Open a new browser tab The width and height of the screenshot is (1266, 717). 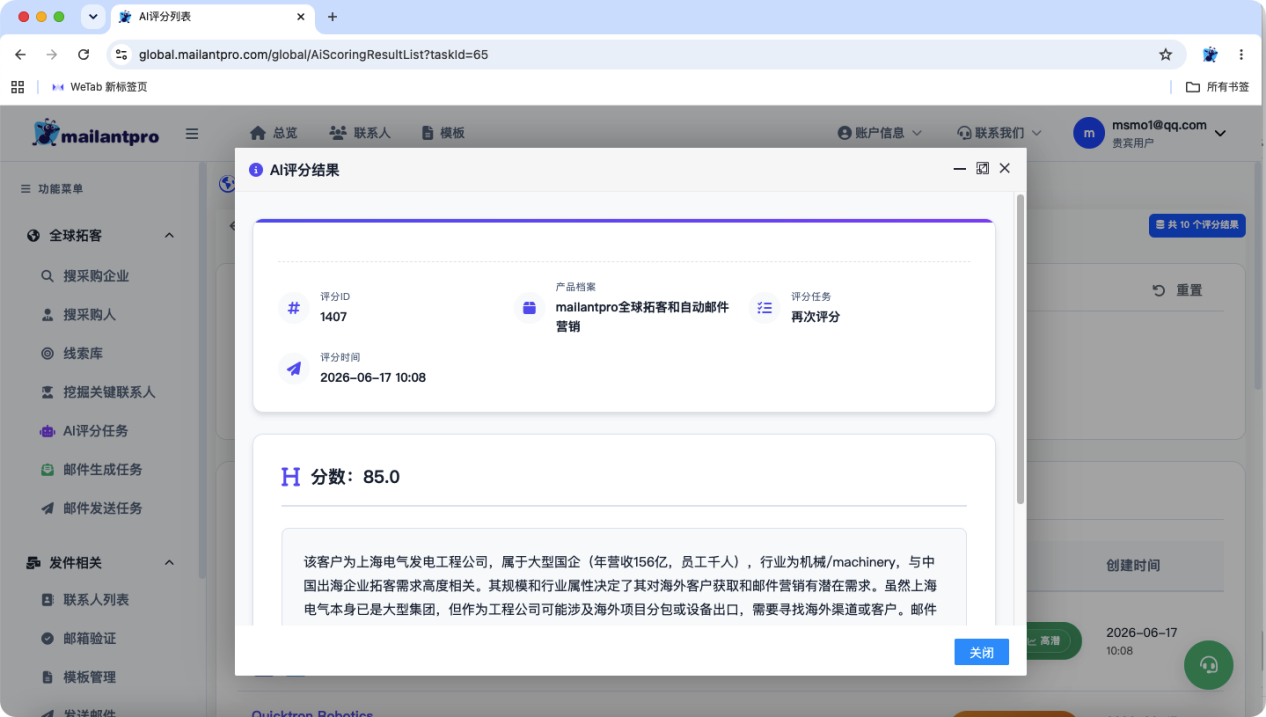tap(333, 17)
